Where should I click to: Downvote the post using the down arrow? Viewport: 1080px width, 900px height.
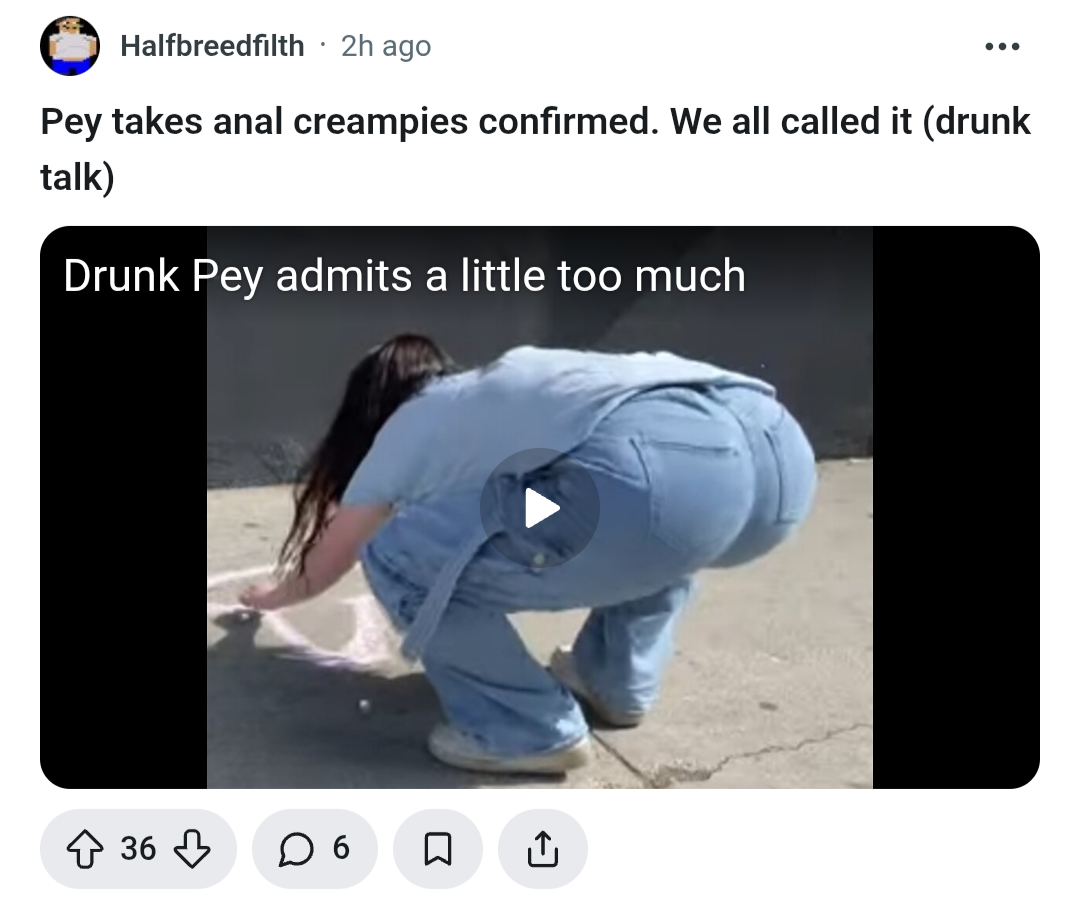point(191,848)
